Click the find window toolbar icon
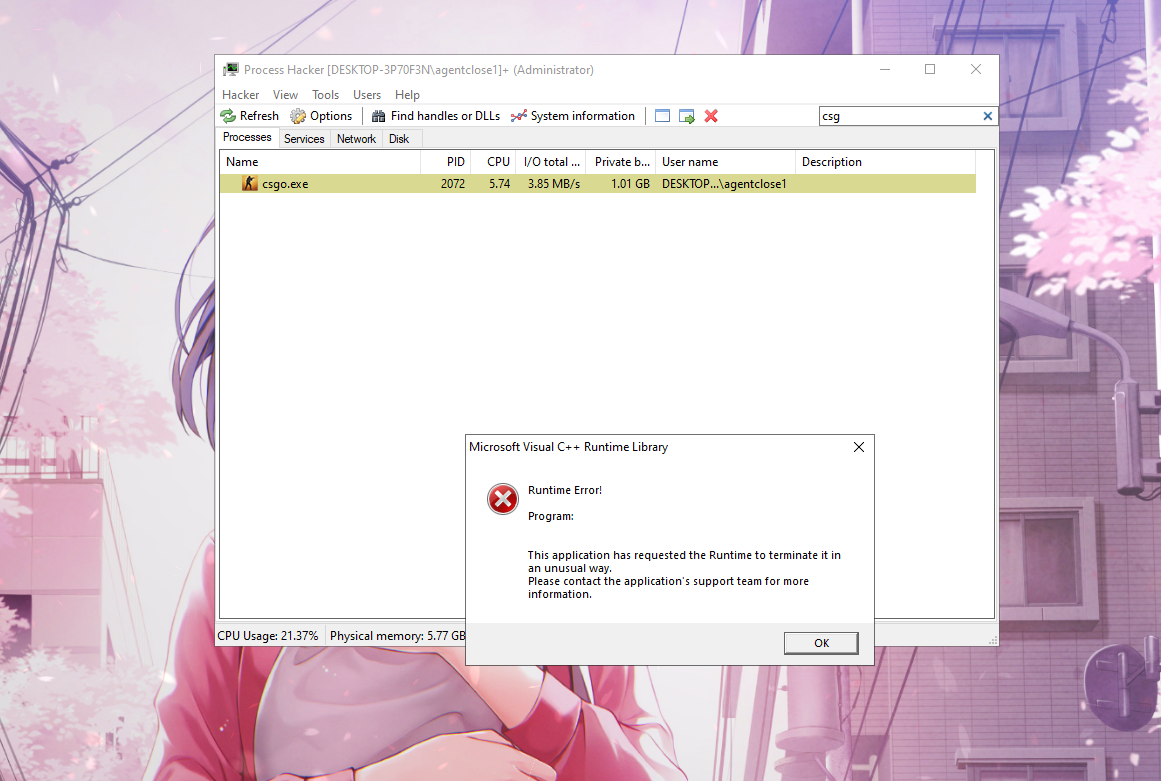This screenshot has height=781, width=1161. pyautogui.click(x=662, y=116)
